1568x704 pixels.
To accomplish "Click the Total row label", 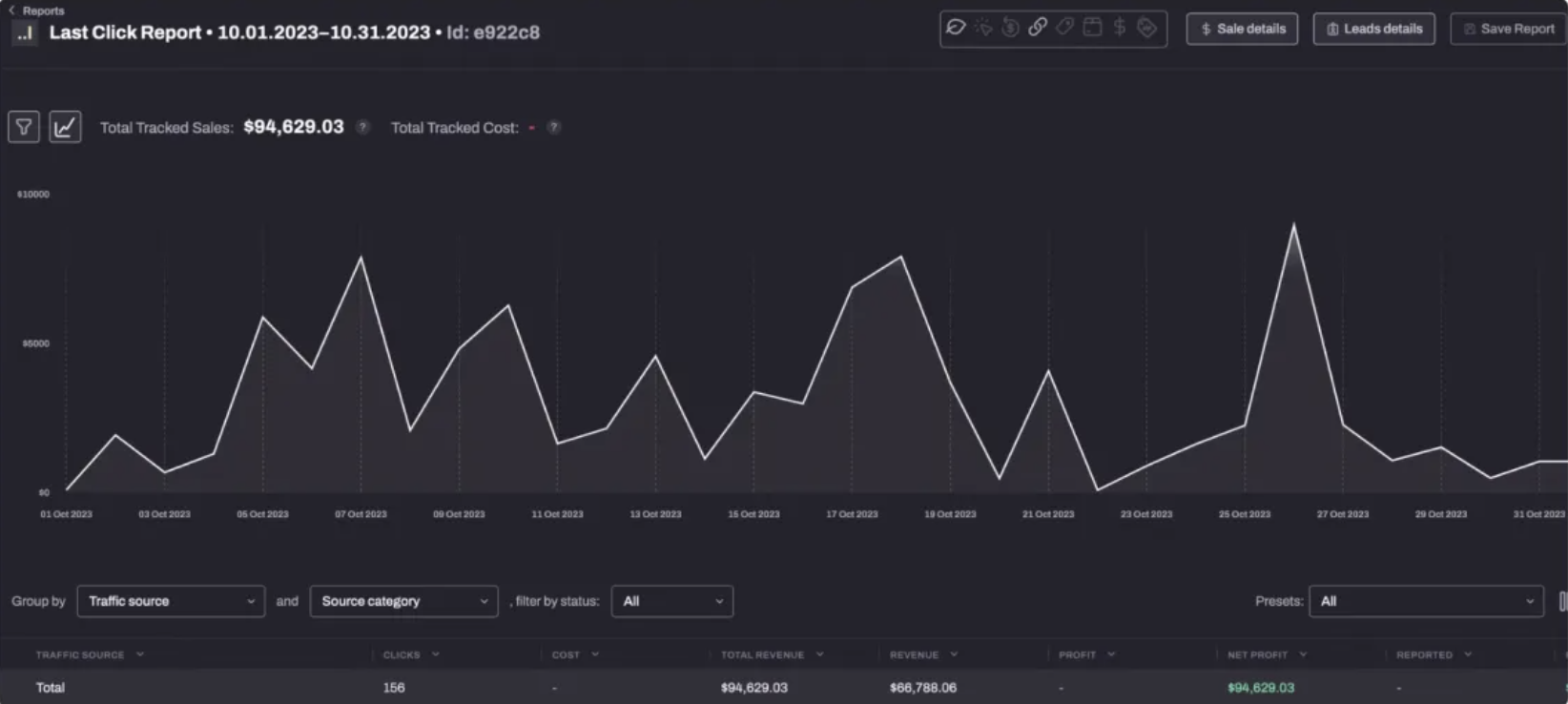I will click(x=51, y=688).
